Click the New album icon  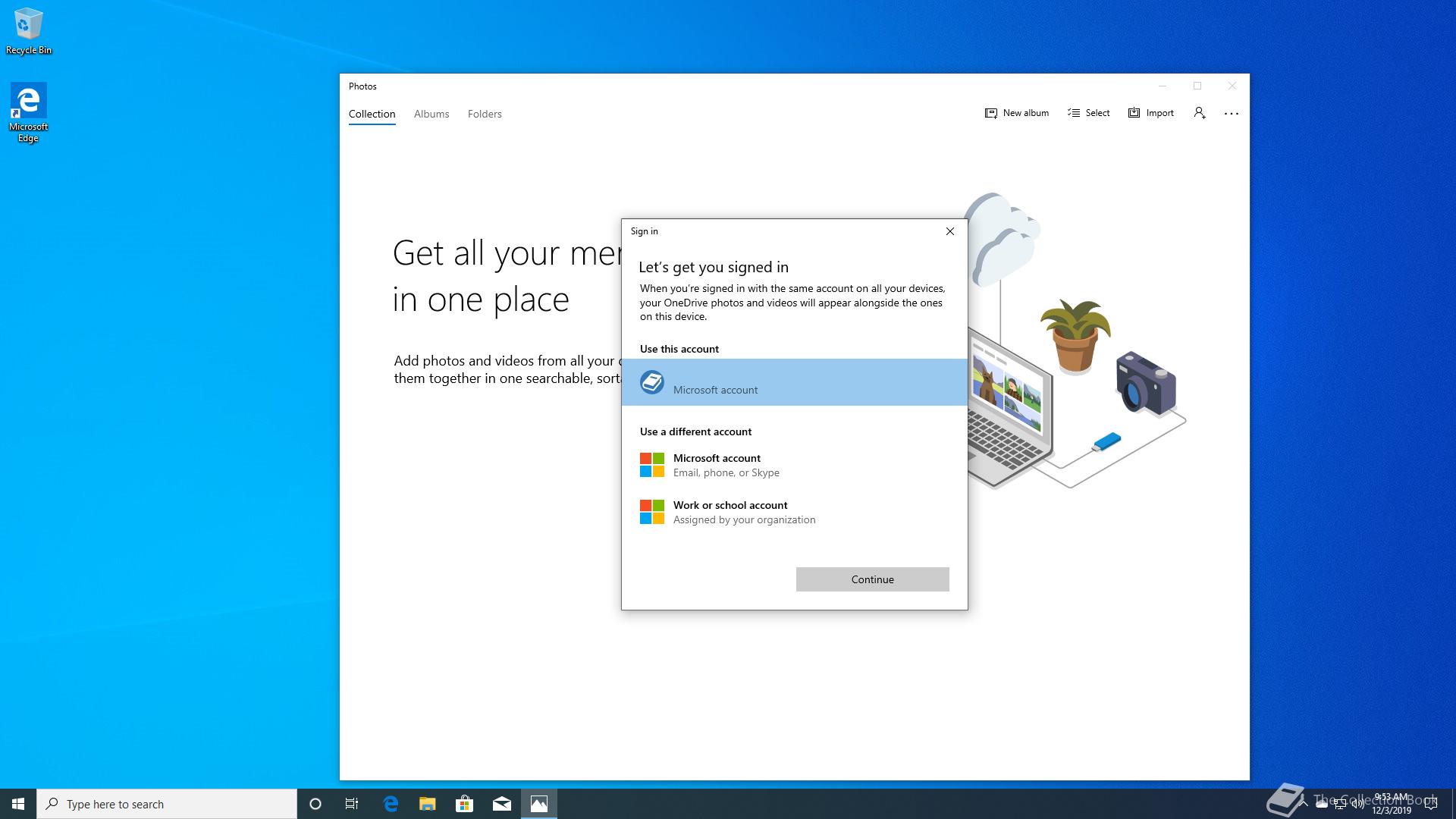(990, 113)
